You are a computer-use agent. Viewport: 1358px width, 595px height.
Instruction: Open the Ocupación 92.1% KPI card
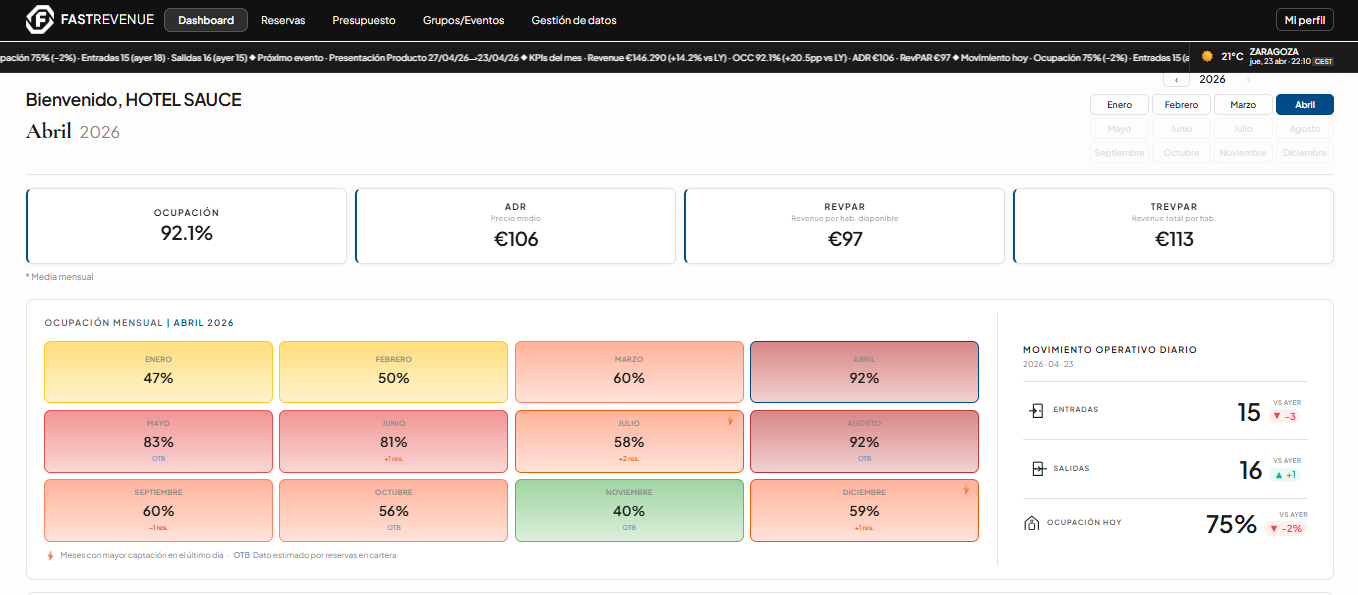point(186,226)
